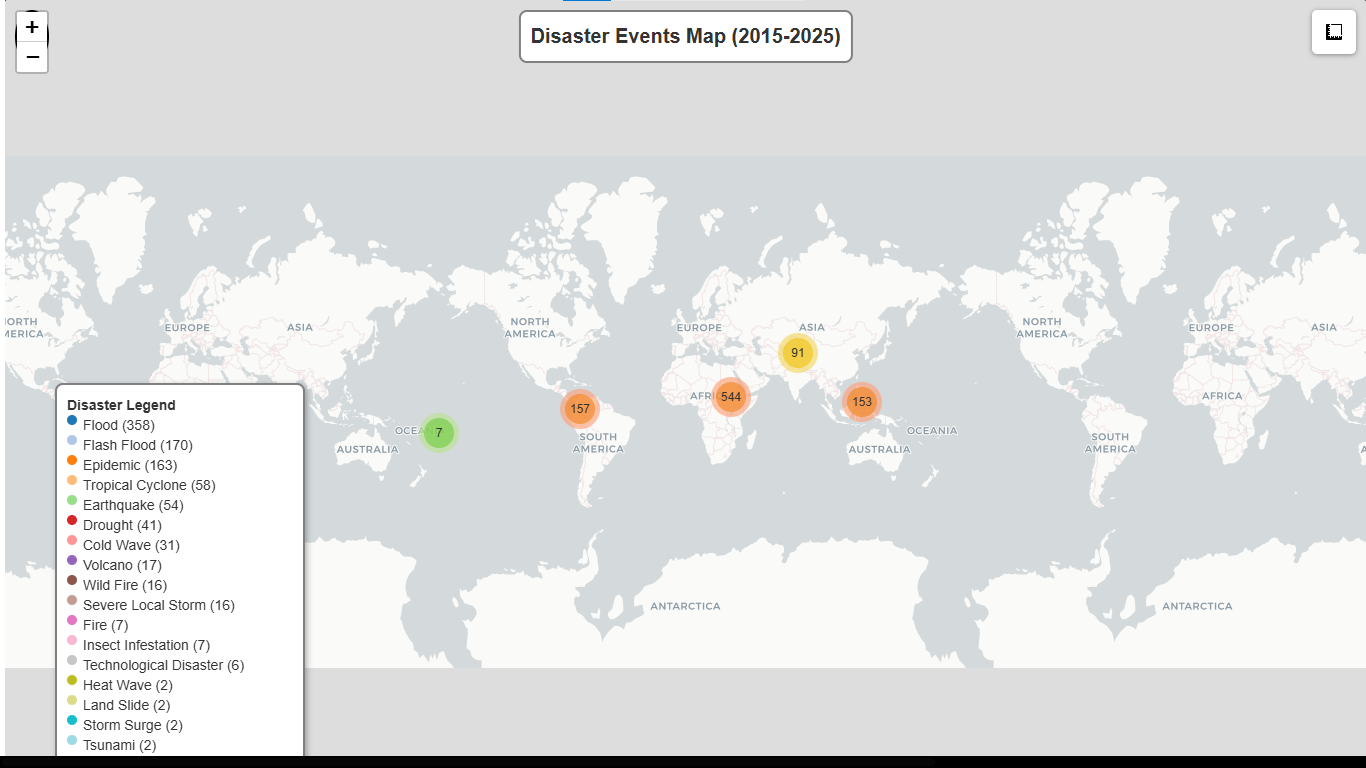Click the green cluster marker showing 7
Image resolution: width=1366 pixels, height=768 pixels.
click(438, 433)
